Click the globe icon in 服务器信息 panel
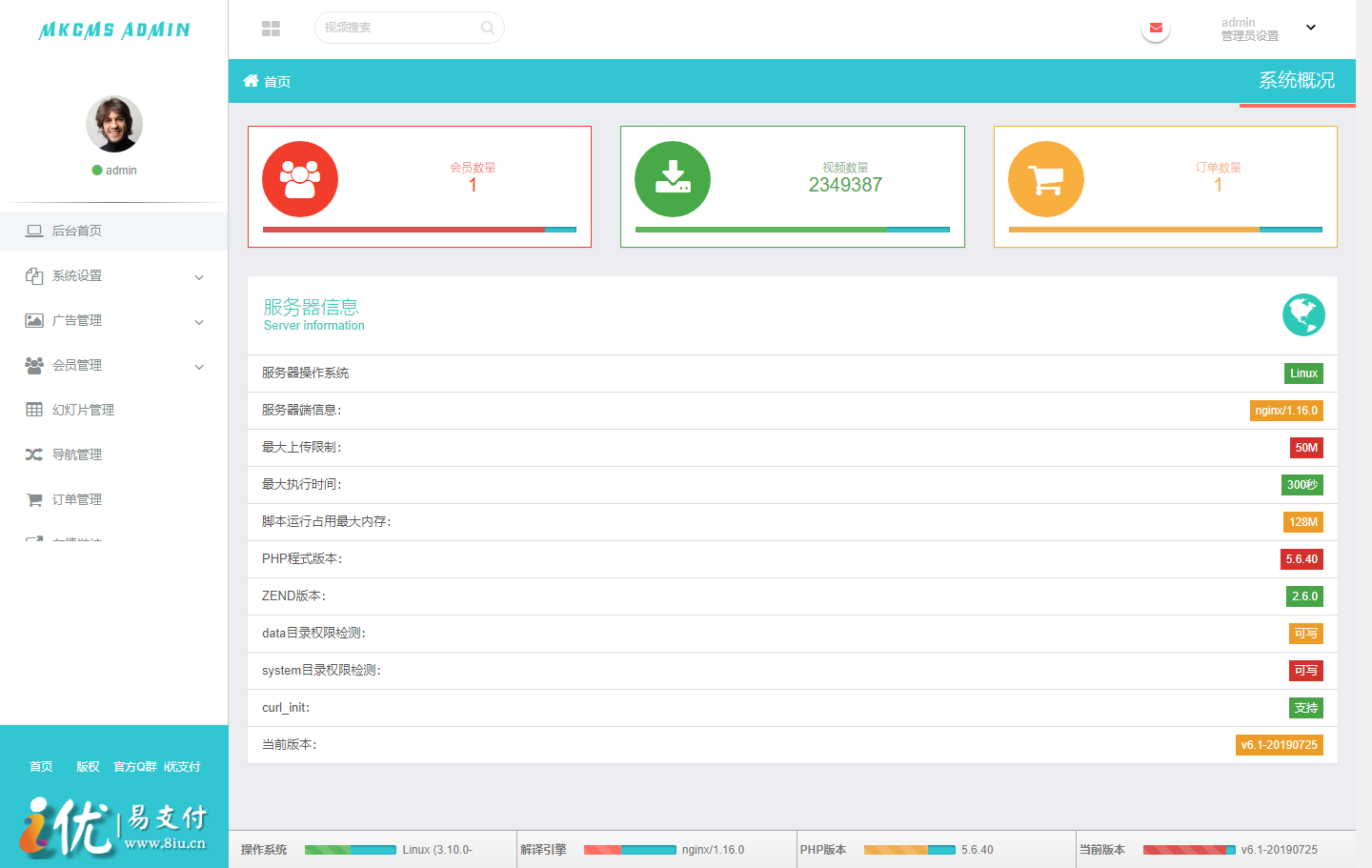This screenshot has width=1372, height=868. [x=1303, y=314]
